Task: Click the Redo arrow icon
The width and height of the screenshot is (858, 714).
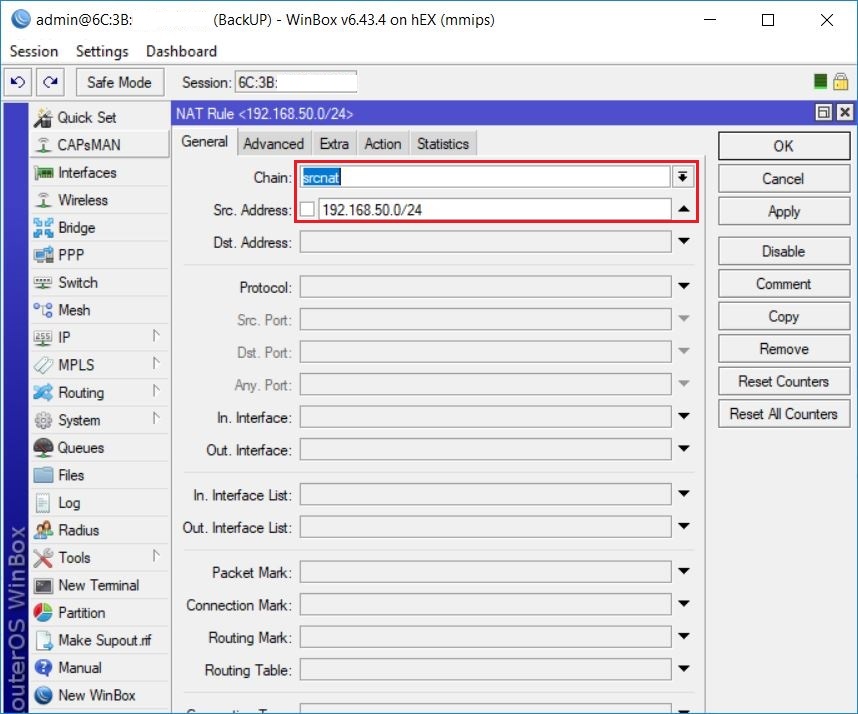Action: click(x=50, y=82)
